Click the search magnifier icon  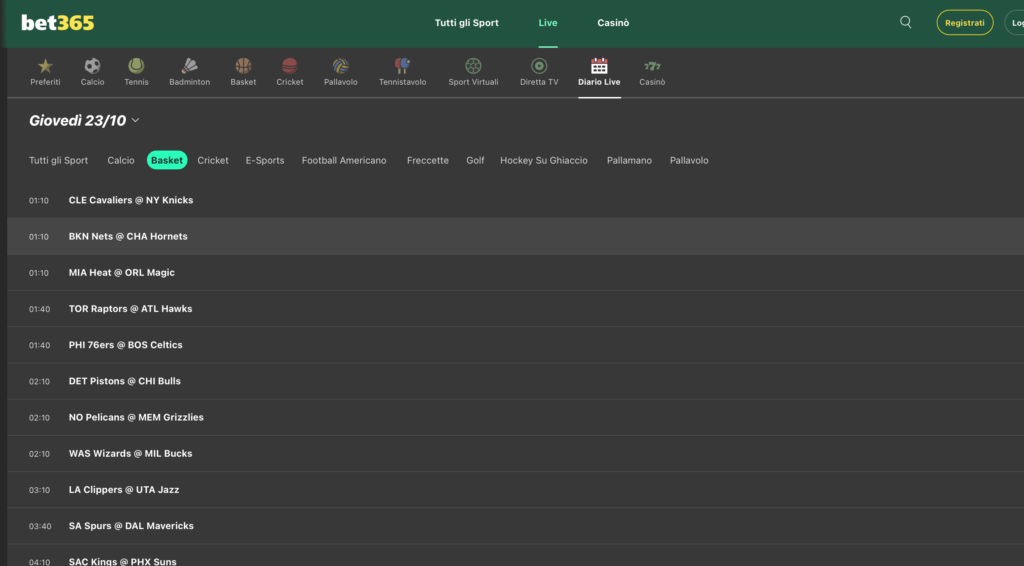pyautogui.click(x=906, y=22)
